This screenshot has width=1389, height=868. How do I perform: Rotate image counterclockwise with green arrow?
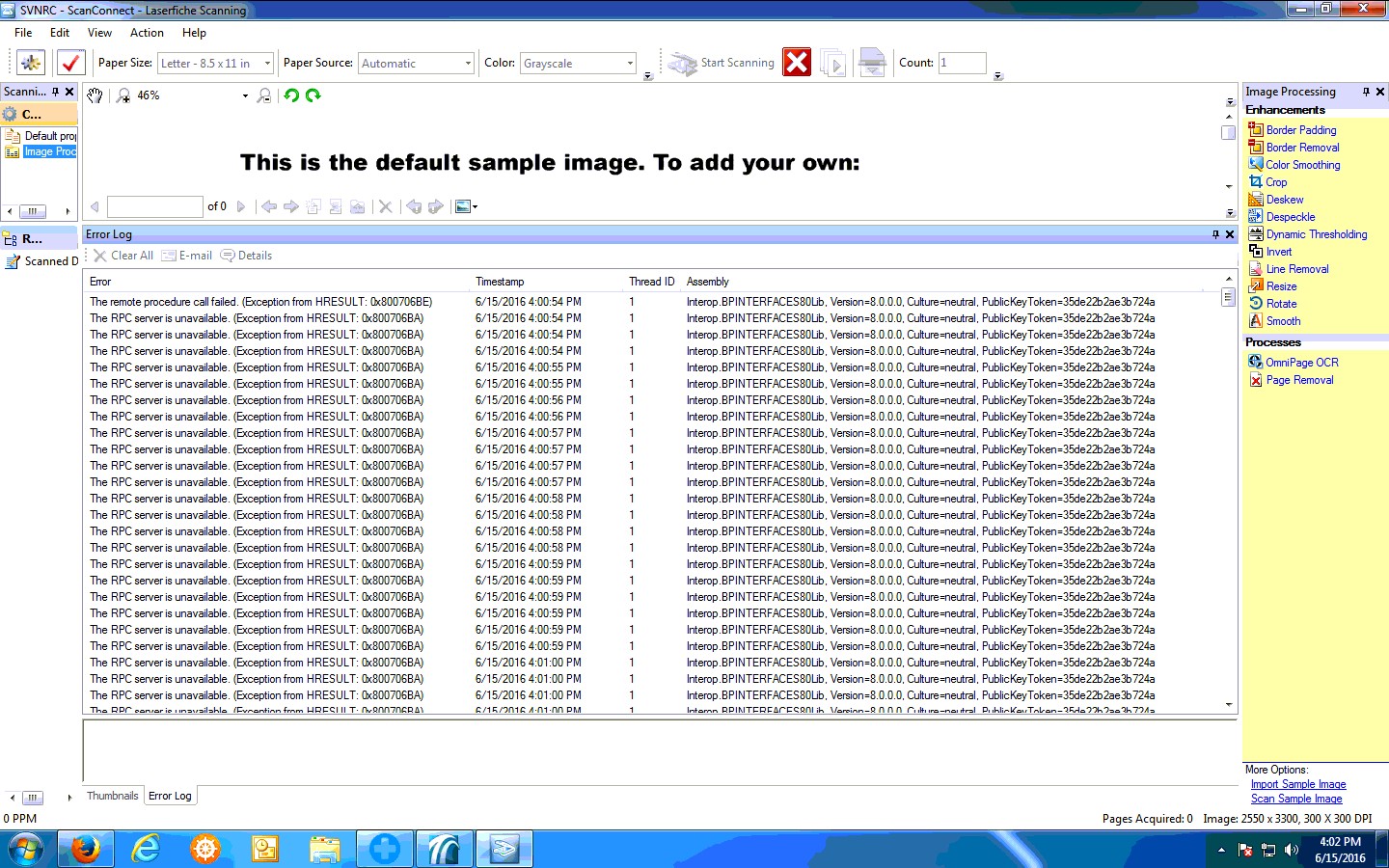tap(291, 95)
